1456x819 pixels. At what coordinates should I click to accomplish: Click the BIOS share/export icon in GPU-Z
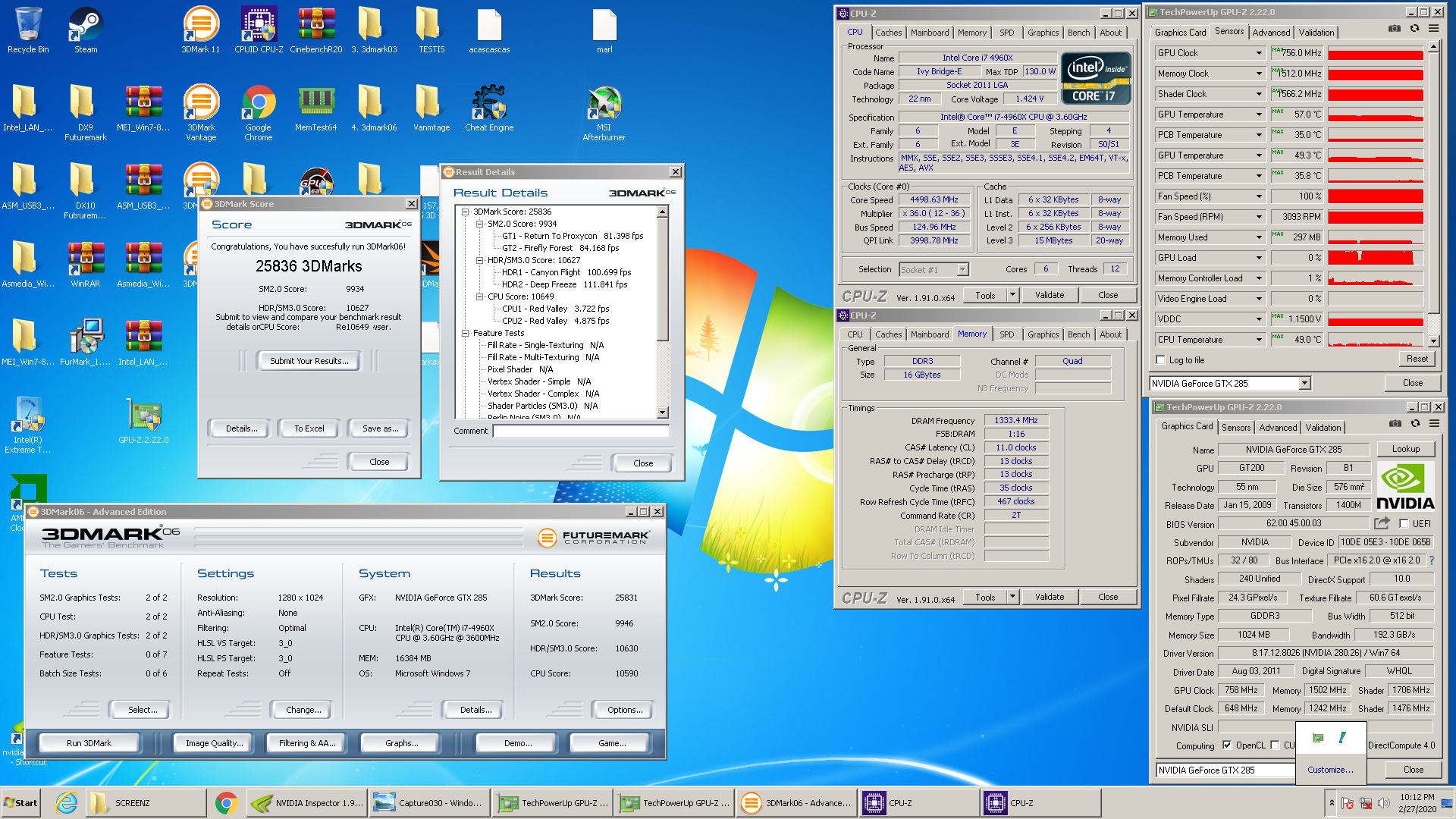(x=1382, y=523)
